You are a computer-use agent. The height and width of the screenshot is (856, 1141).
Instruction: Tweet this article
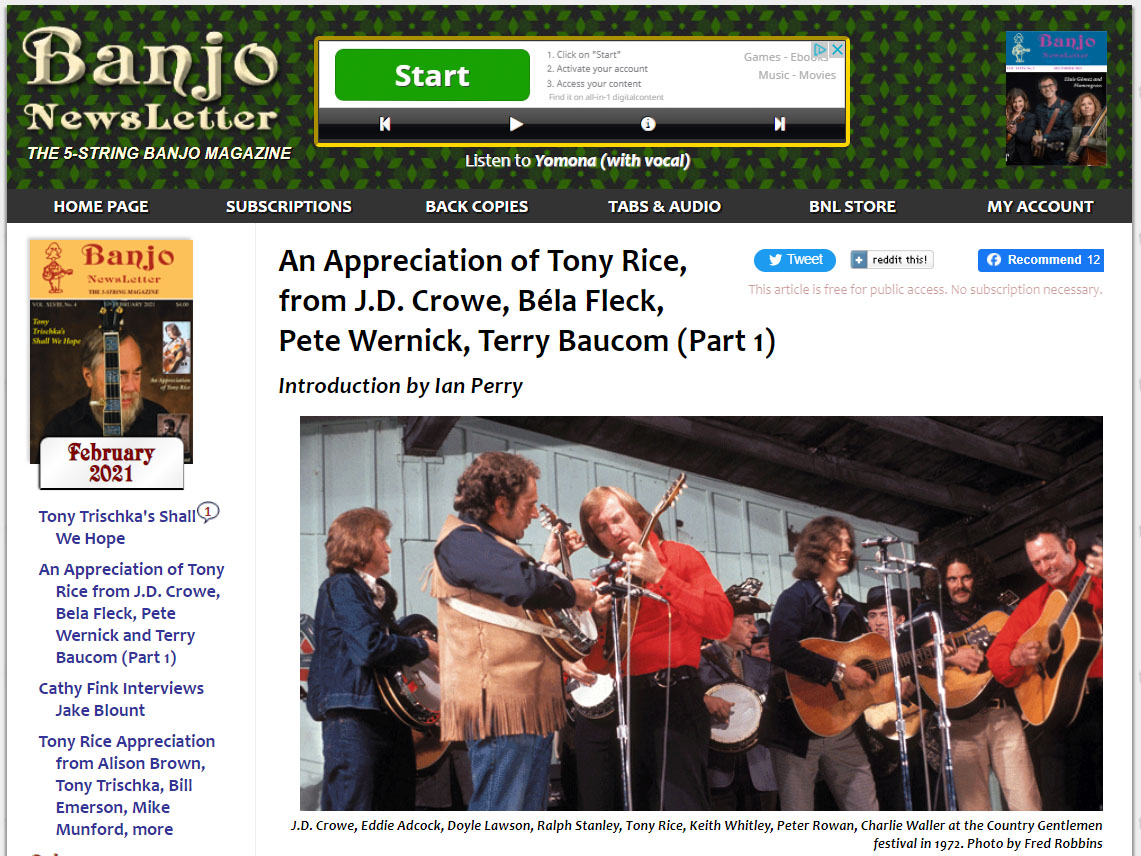click(795, 260)
